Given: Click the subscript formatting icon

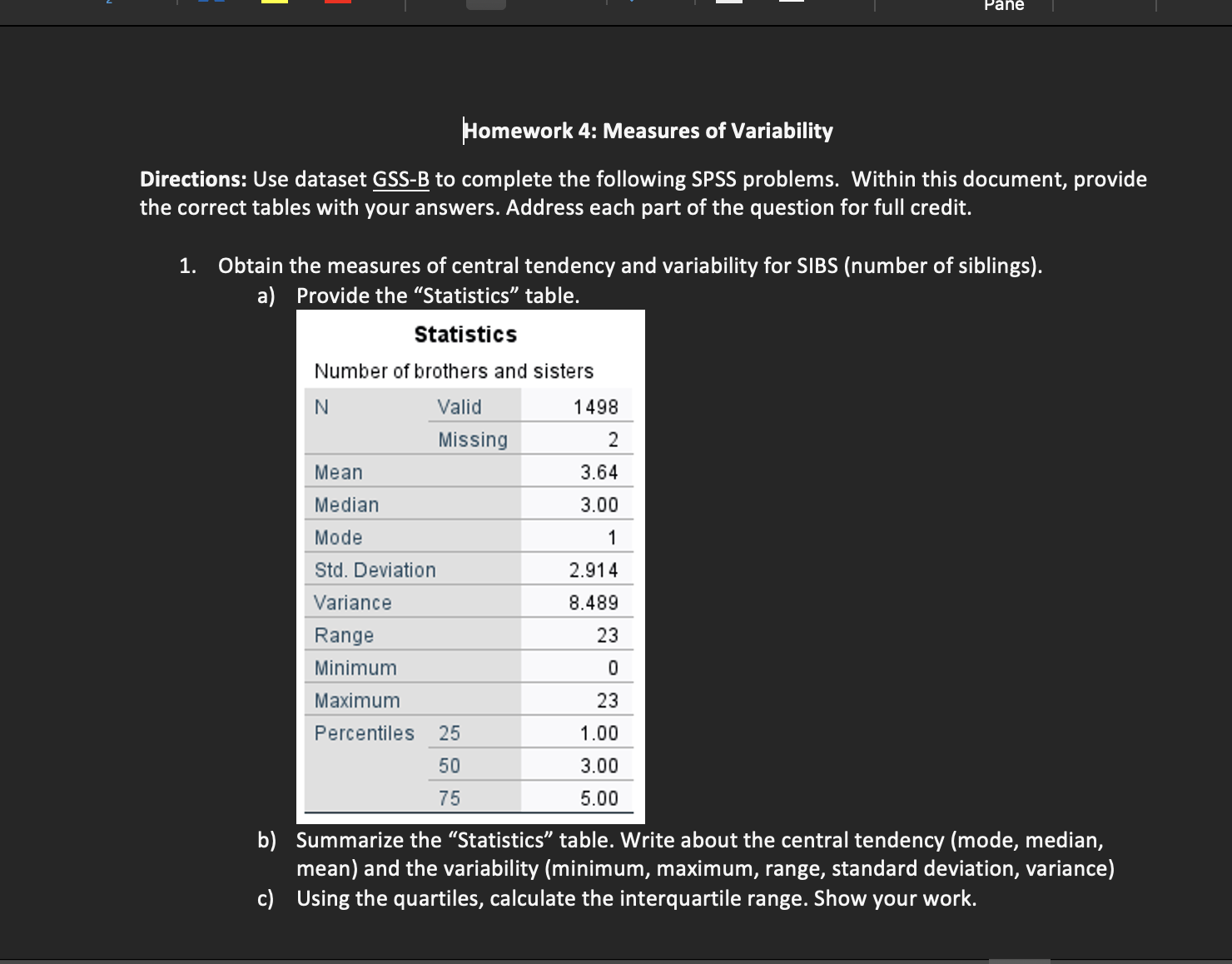Looking at the screenshot, I should click(108, 4).
